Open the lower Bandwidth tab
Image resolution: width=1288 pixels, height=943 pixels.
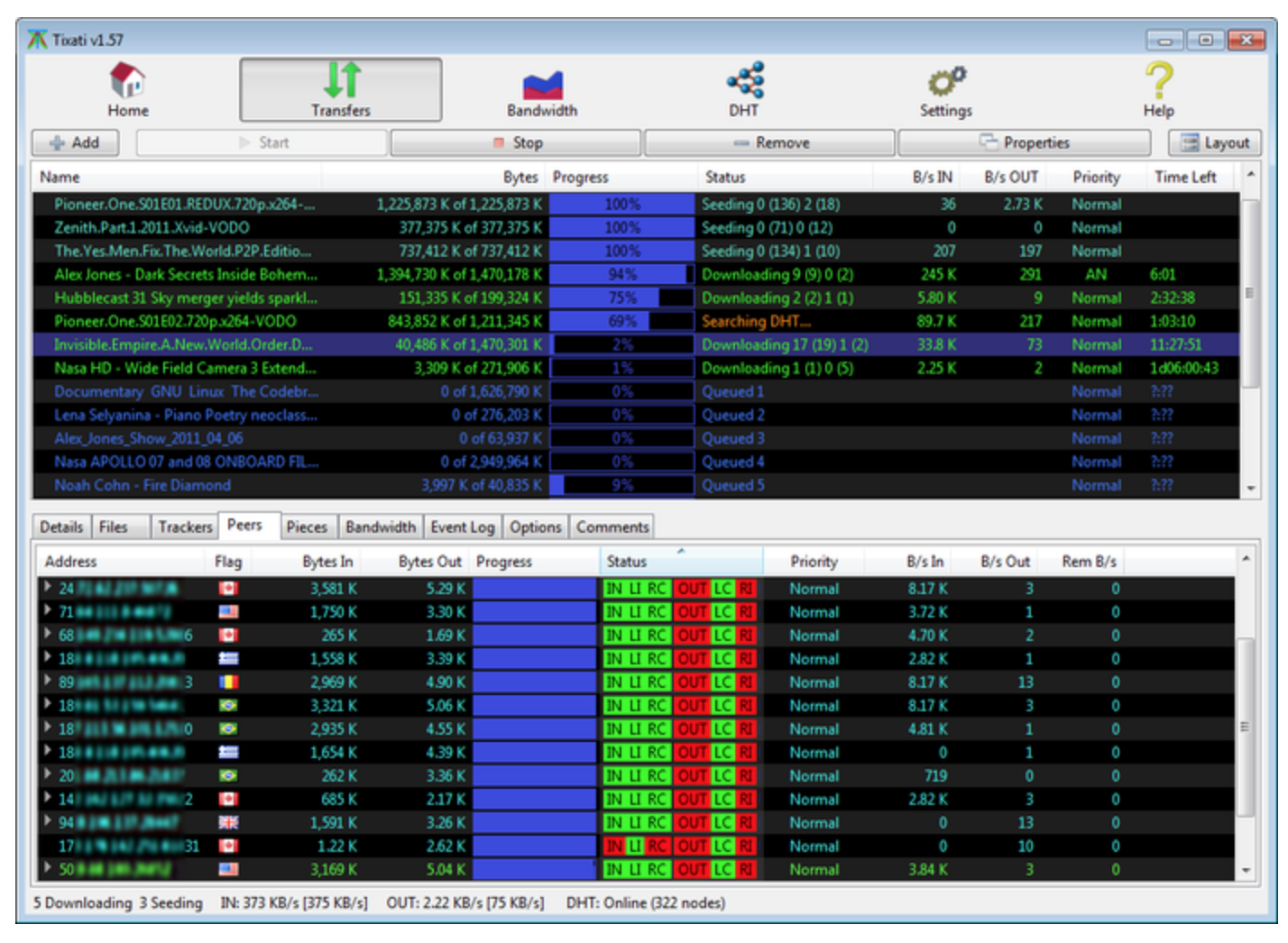(381, 527)
